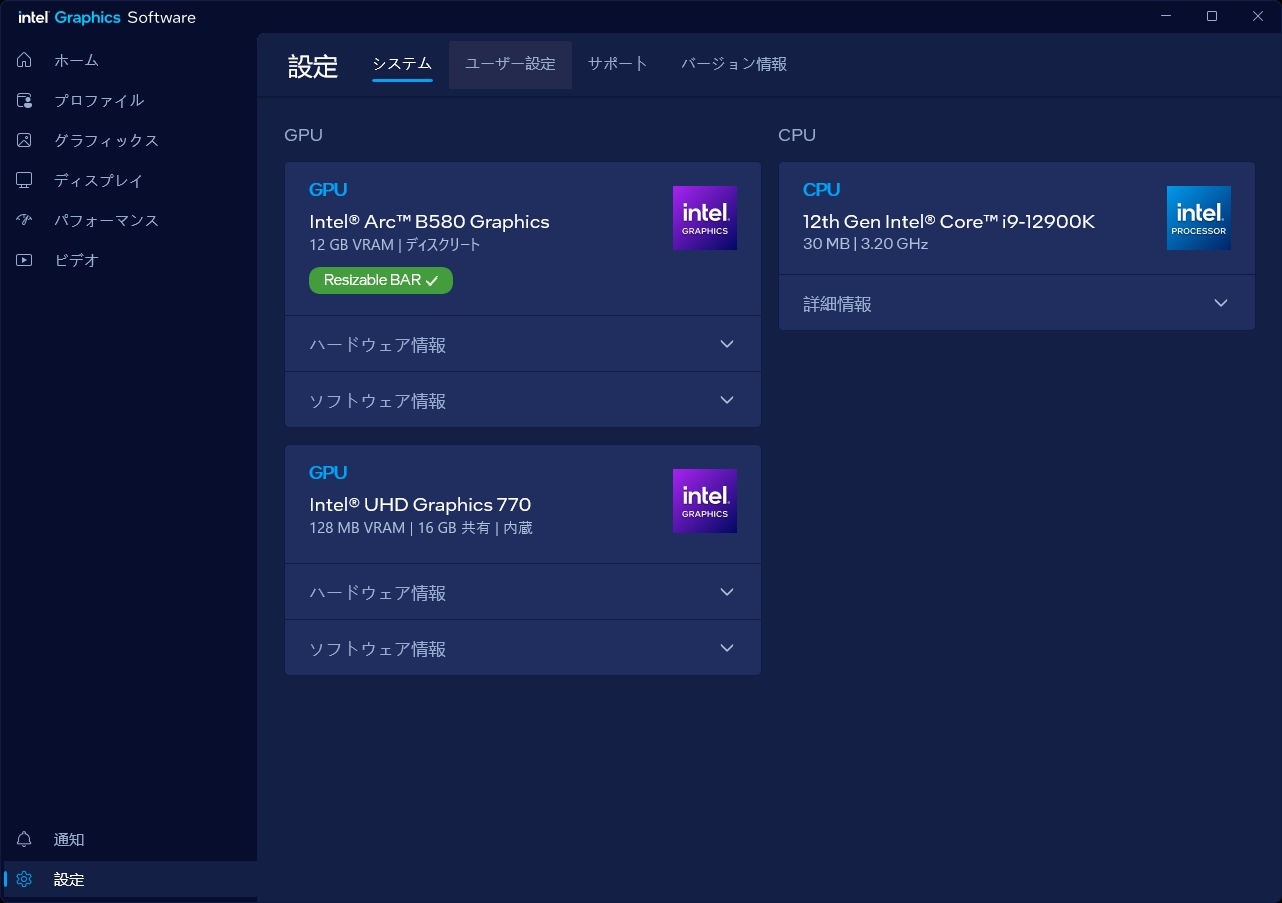This screenshot has height=903, width=1282.
Task: Open ディスプレイ in the sidebar
Action: 128,180
